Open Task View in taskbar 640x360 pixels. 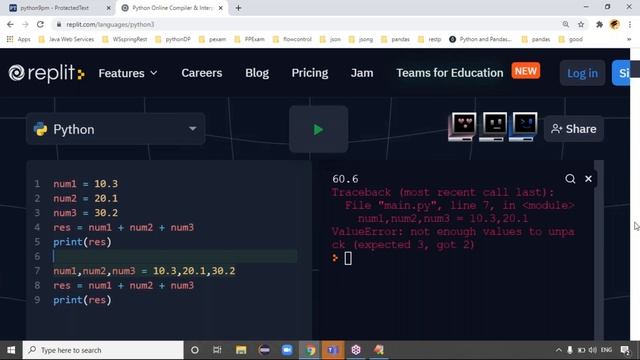[x=217, y=350]
